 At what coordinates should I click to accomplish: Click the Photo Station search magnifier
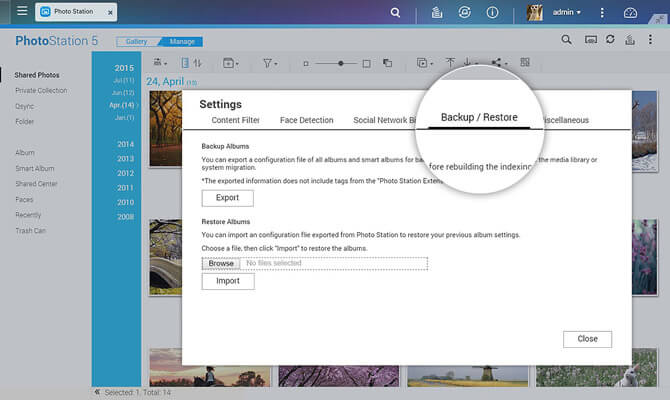[567, 40]
